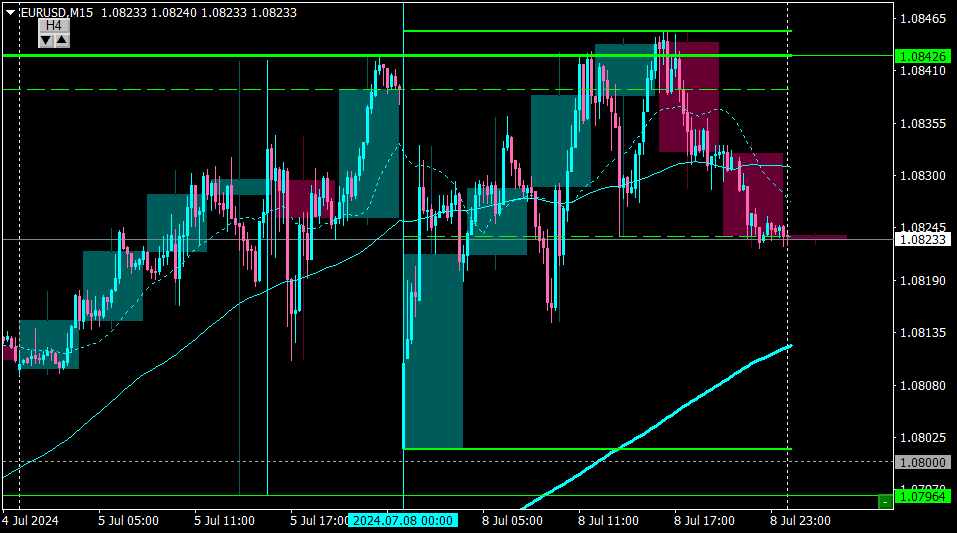The width and height of the screenshot is (957, 533).
Task: Open the chart menu triangle beside EURUSD
Action: [10, 12]
